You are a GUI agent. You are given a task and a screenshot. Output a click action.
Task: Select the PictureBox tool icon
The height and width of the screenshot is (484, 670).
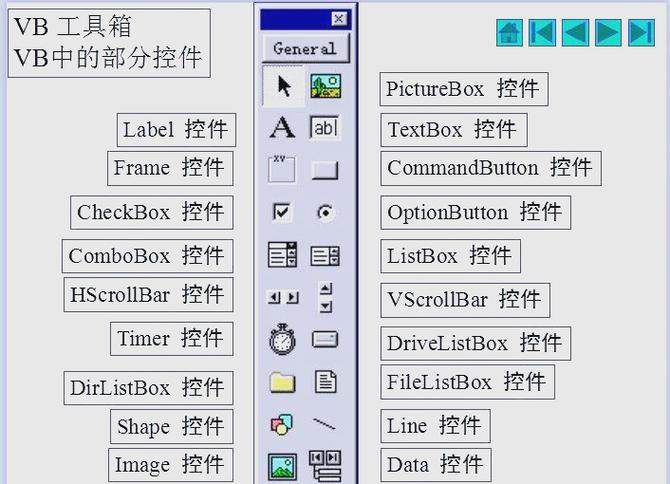click(326, 86)
